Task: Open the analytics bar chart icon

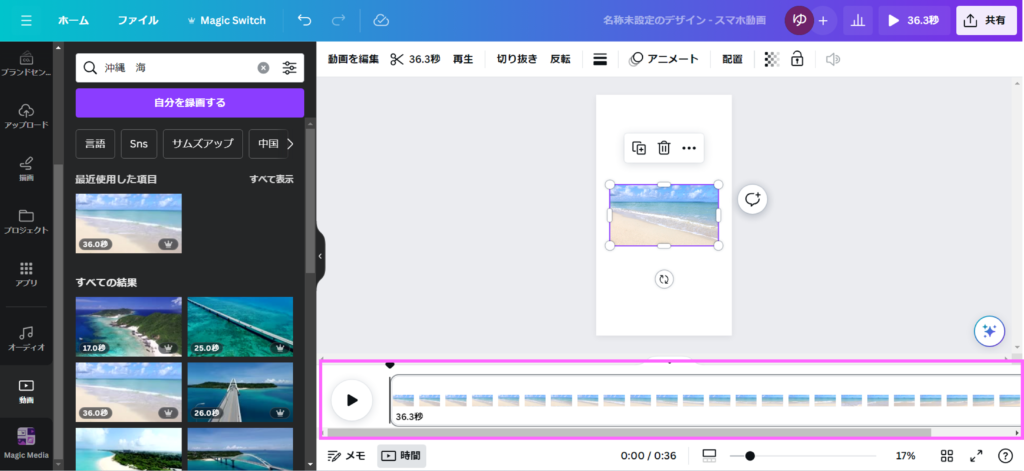Action: [x=857, y=20]
